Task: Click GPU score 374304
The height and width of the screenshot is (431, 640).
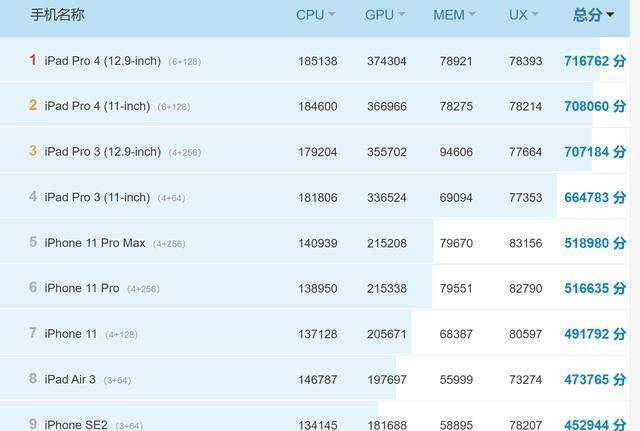Action: pyautogui.click(x=387, y=61)
